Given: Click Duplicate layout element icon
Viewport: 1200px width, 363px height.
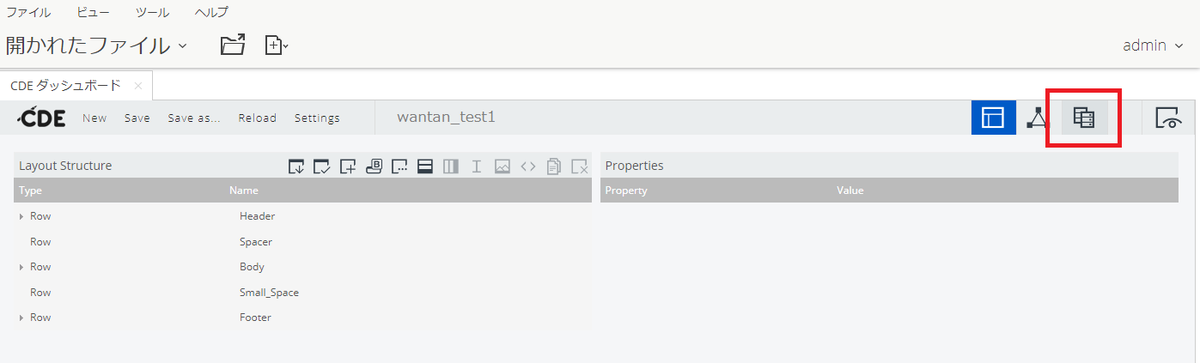Looking at the screenshot, I should coord(554,166).
